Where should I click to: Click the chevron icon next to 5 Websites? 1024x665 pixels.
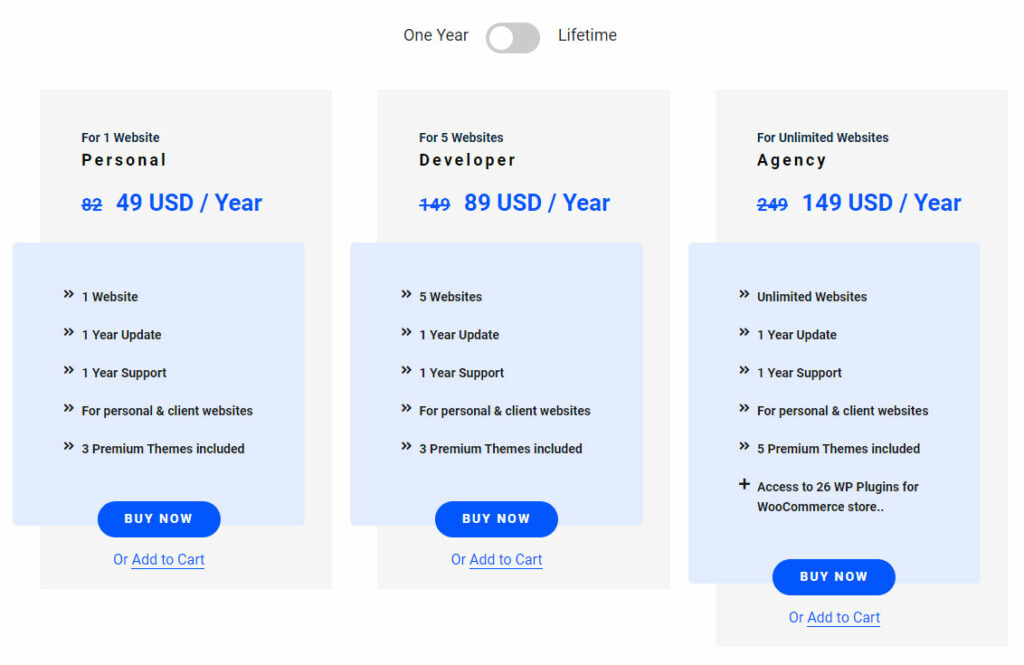click(x=406, y=295)
